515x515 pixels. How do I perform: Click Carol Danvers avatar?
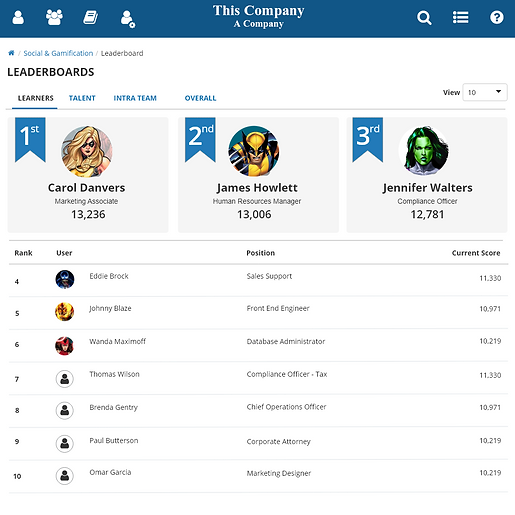(87, 151)
